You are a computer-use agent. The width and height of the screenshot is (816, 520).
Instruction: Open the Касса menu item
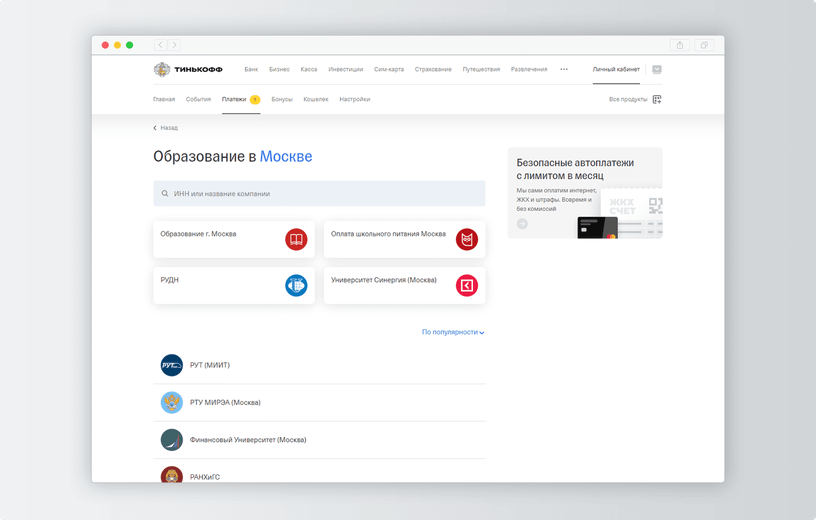point(309,69)
